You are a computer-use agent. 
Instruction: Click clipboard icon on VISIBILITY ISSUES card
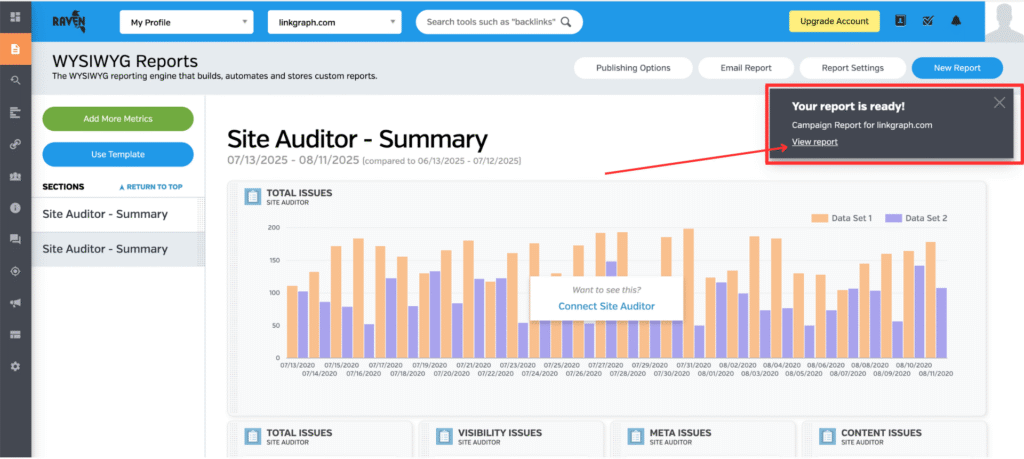[444, 436]
